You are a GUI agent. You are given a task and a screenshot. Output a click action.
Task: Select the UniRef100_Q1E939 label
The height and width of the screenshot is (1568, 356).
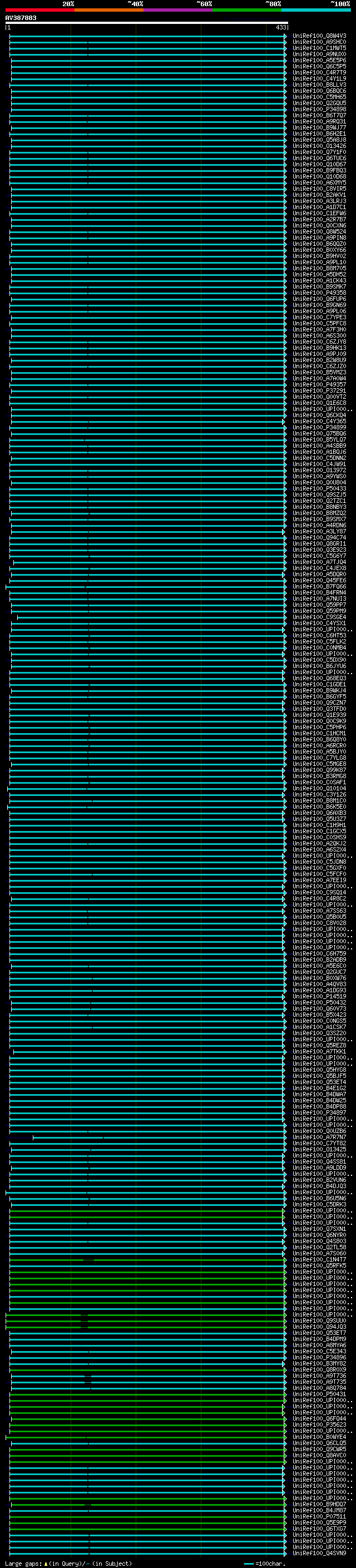point(319,715)
